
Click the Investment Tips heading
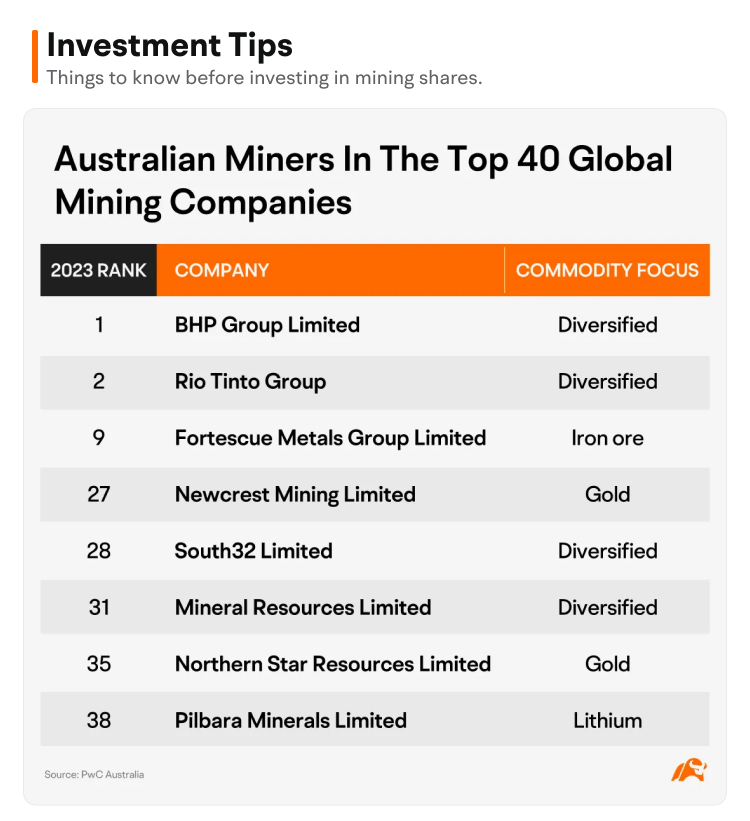pos(170,45)
